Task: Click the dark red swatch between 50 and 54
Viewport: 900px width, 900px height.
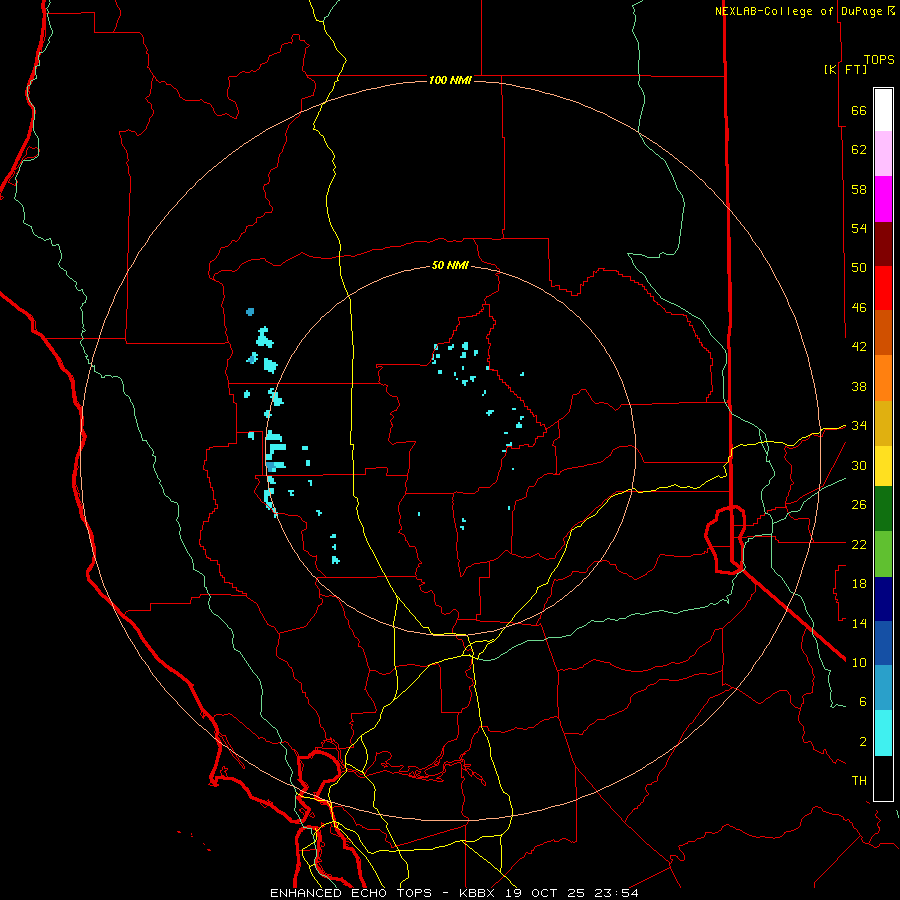Action: [883, 244]
